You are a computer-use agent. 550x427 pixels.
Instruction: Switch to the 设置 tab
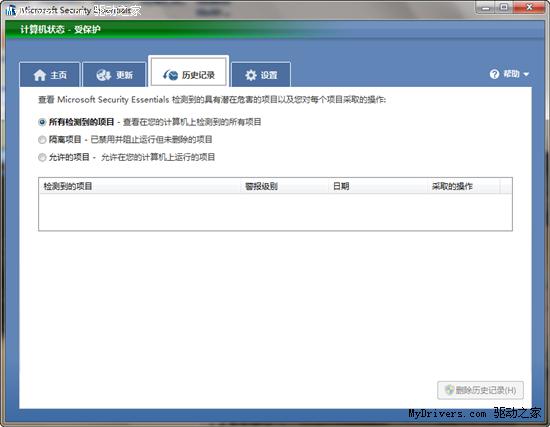point(261,74)
